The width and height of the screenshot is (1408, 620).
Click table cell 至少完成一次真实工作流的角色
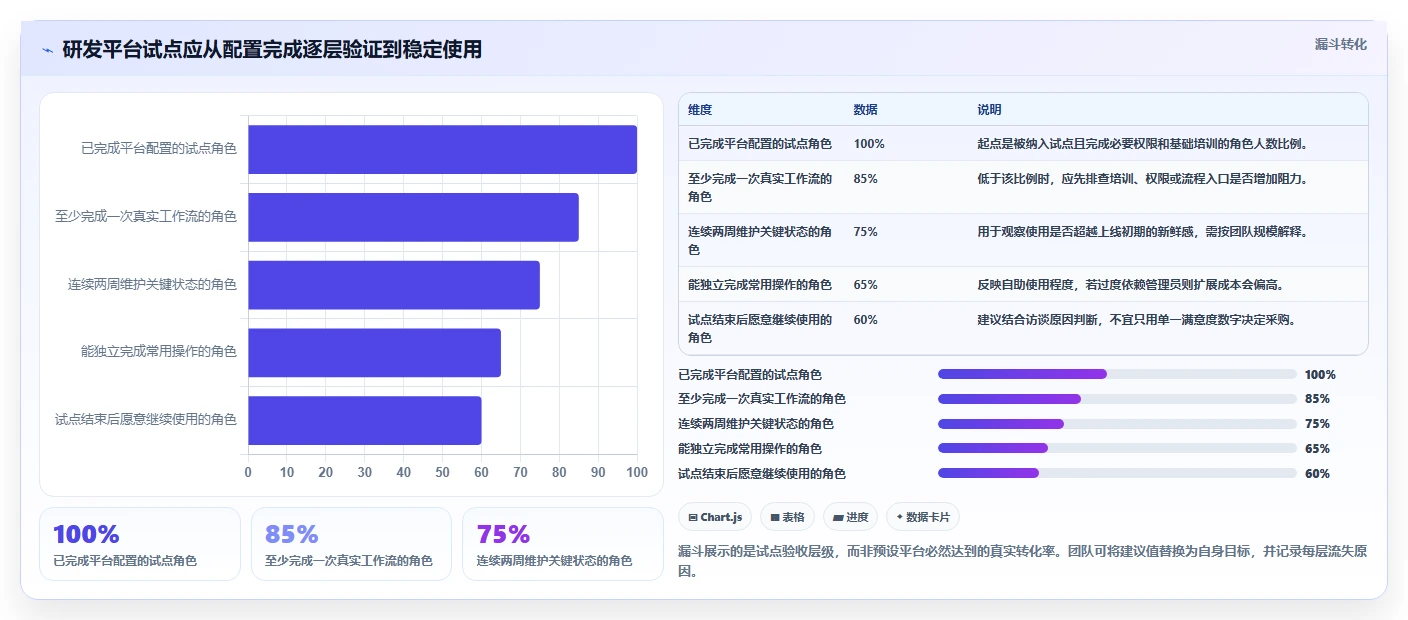(760, 188)
